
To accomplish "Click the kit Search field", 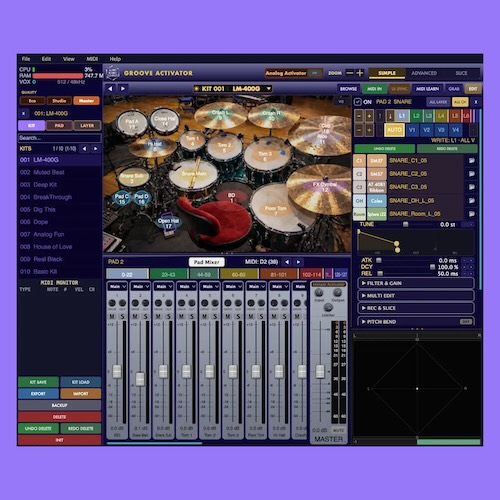I will click(x=60, y=138).
